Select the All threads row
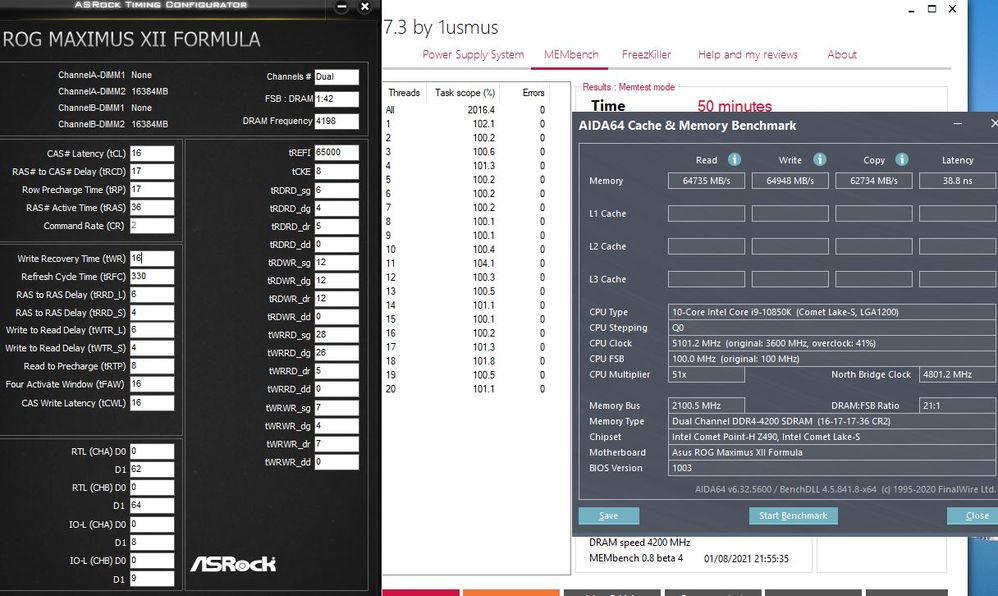 point(465,110)
